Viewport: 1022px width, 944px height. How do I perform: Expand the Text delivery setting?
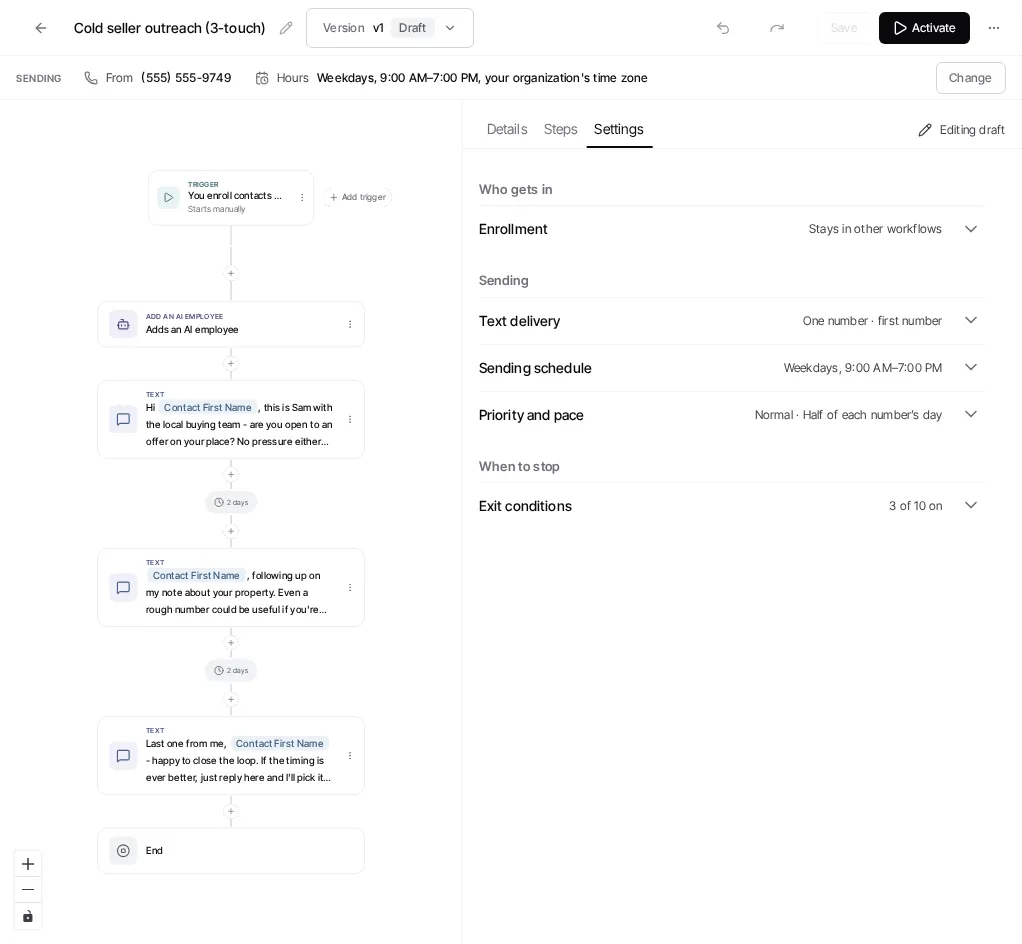pos(731,321)
